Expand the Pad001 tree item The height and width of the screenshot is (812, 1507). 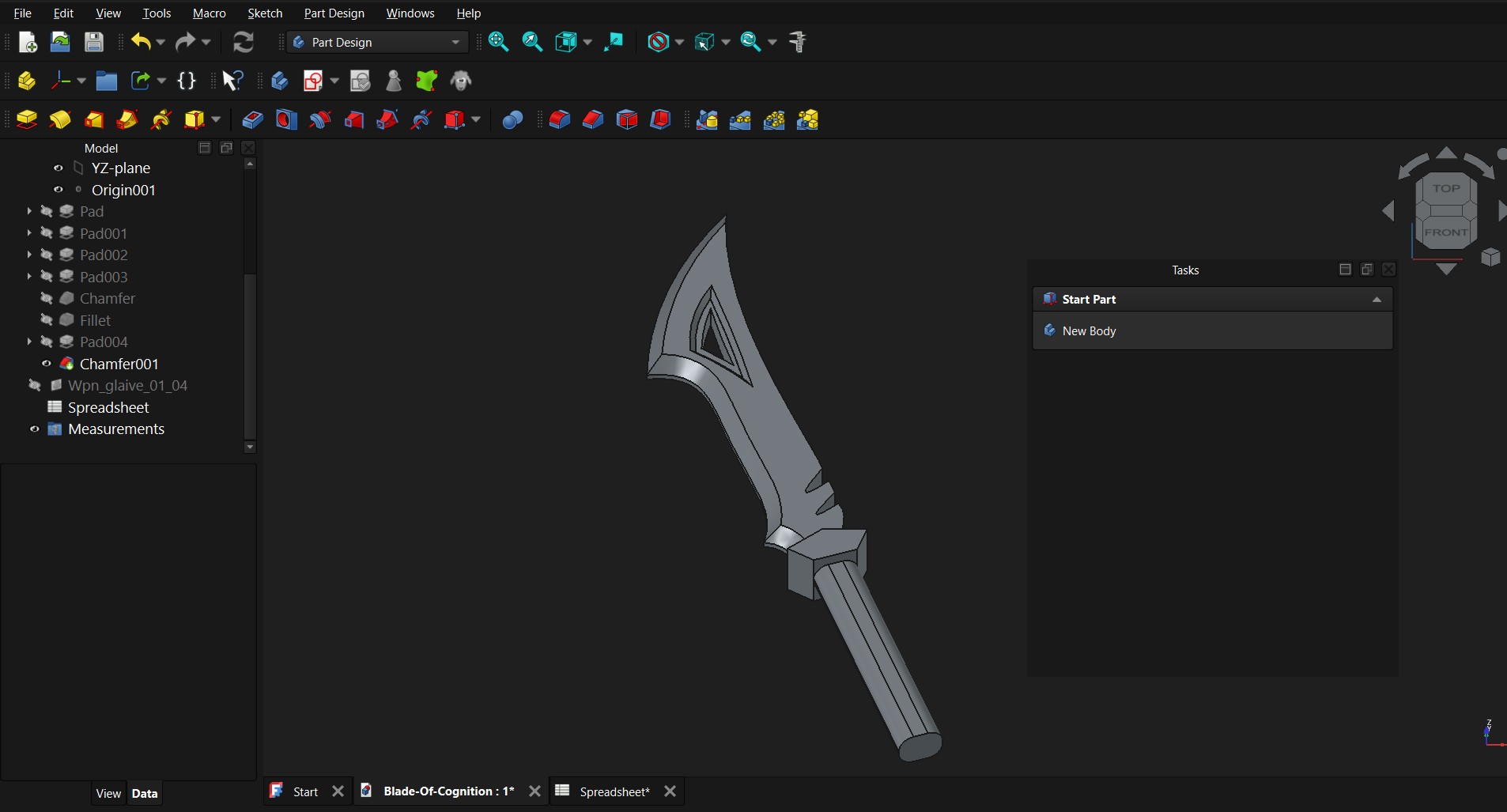pyautogui.click(x=29, y=233)
